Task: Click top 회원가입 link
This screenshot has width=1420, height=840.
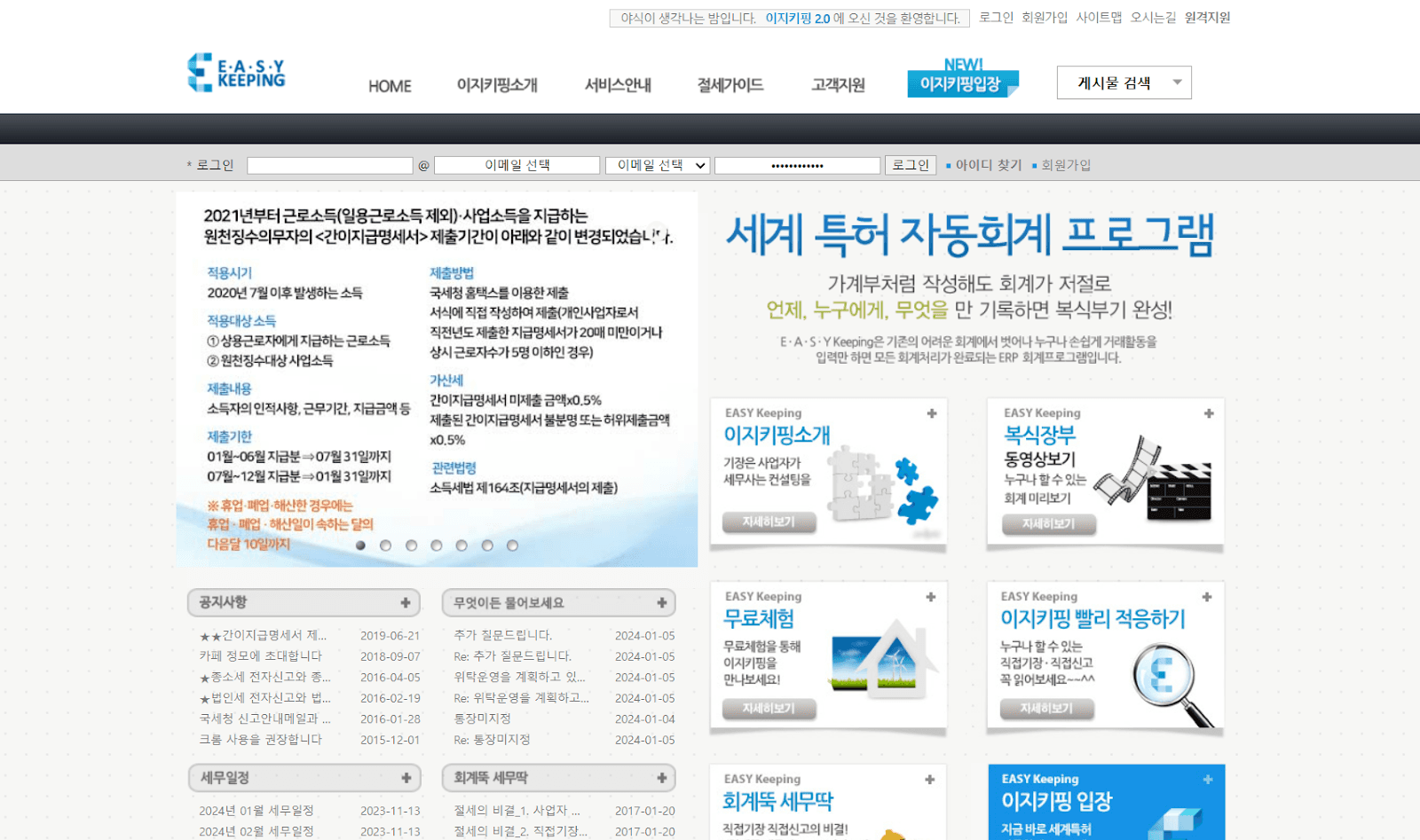Action: coord(1045,18)
